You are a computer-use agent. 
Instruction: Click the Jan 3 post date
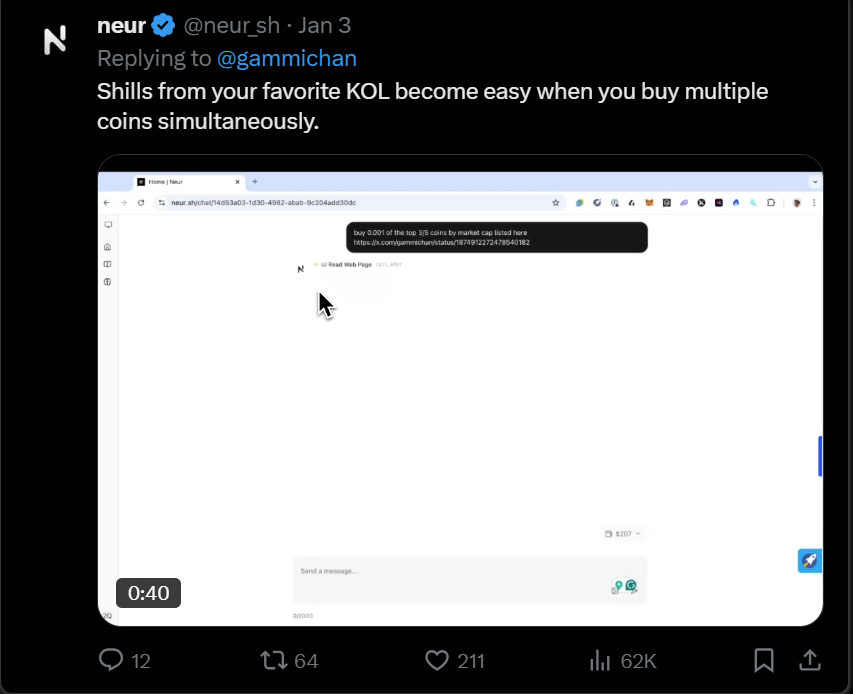pos(324,26)
